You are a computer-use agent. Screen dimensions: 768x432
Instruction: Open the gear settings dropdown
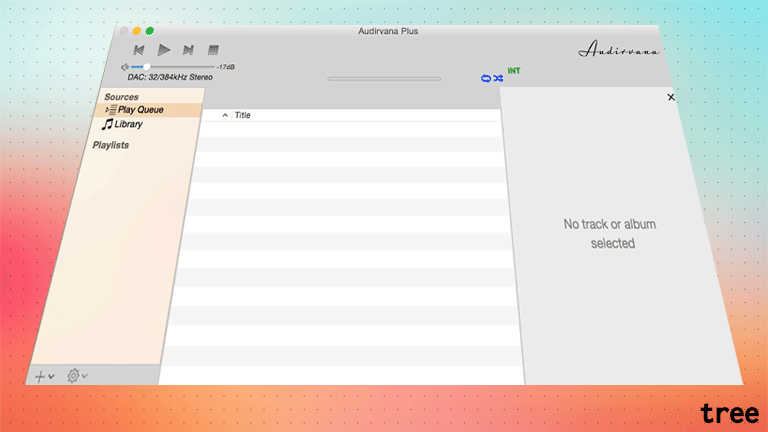pos(77,376)
